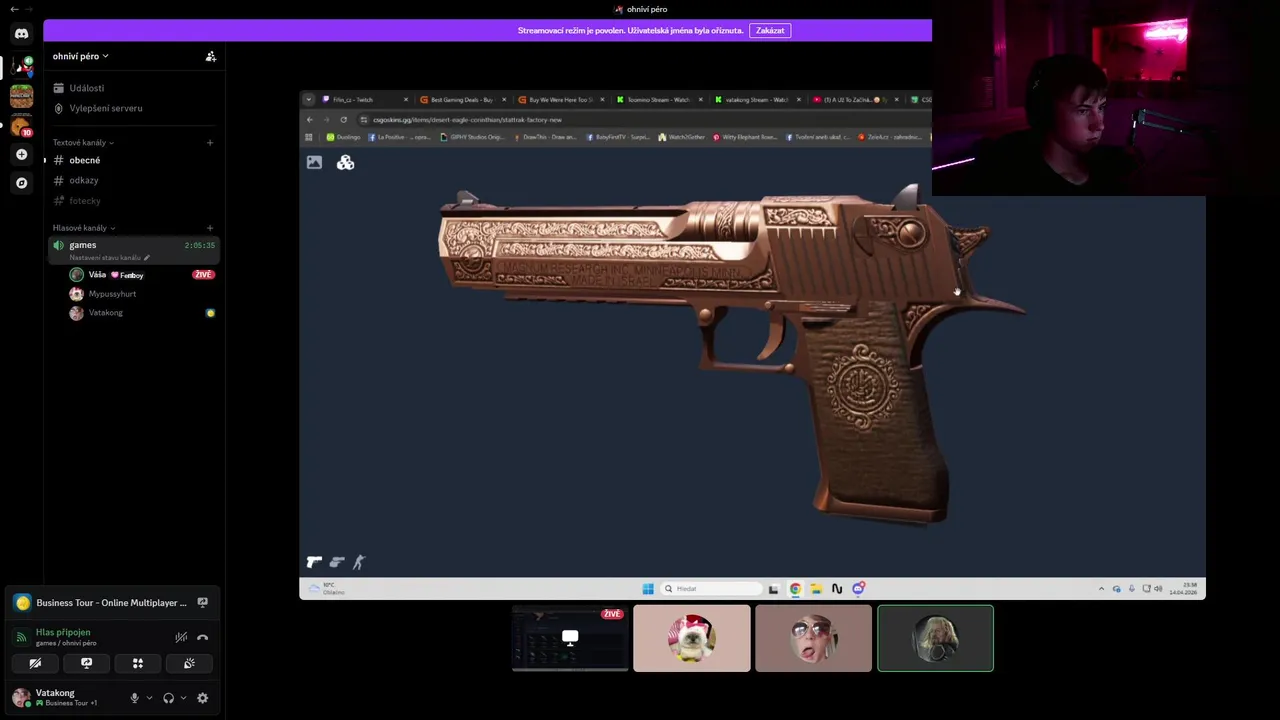
Task: Add a new voice channel with plus icon
Action: [x=210, y=228]
